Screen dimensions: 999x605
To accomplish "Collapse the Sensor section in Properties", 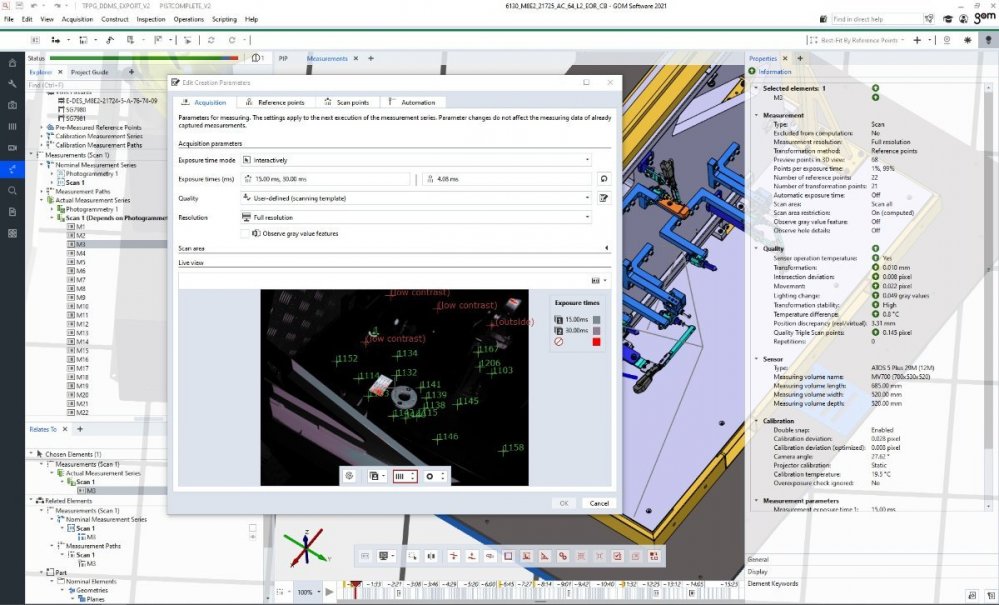I will click(x=756, y=359).
